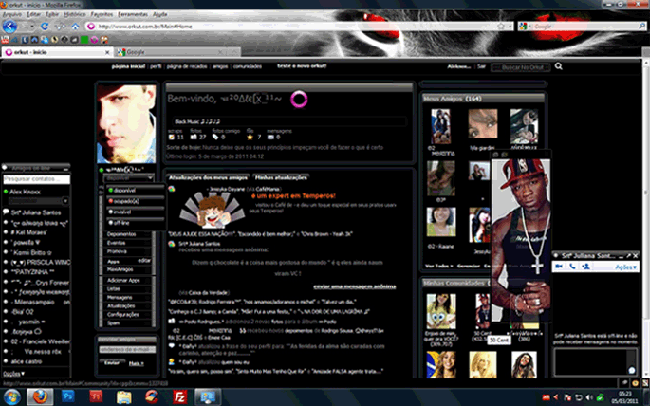Click the Firefox back button
The width and height of the screenshot is (650, 406).
point(10,26)
